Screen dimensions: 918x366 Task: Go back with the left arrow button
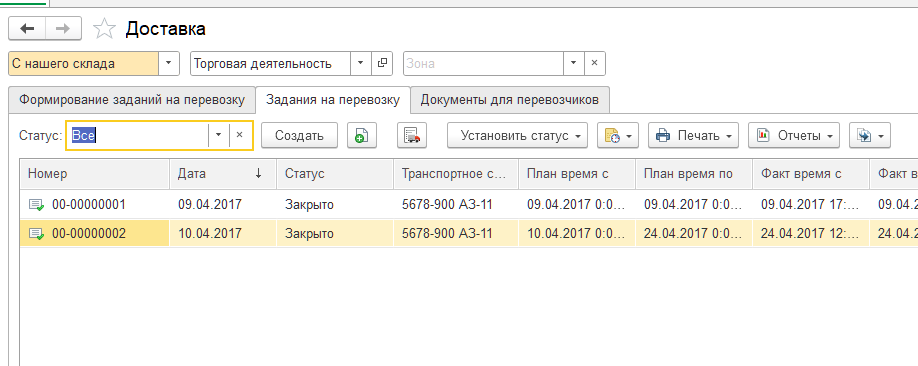pos(27,29)
